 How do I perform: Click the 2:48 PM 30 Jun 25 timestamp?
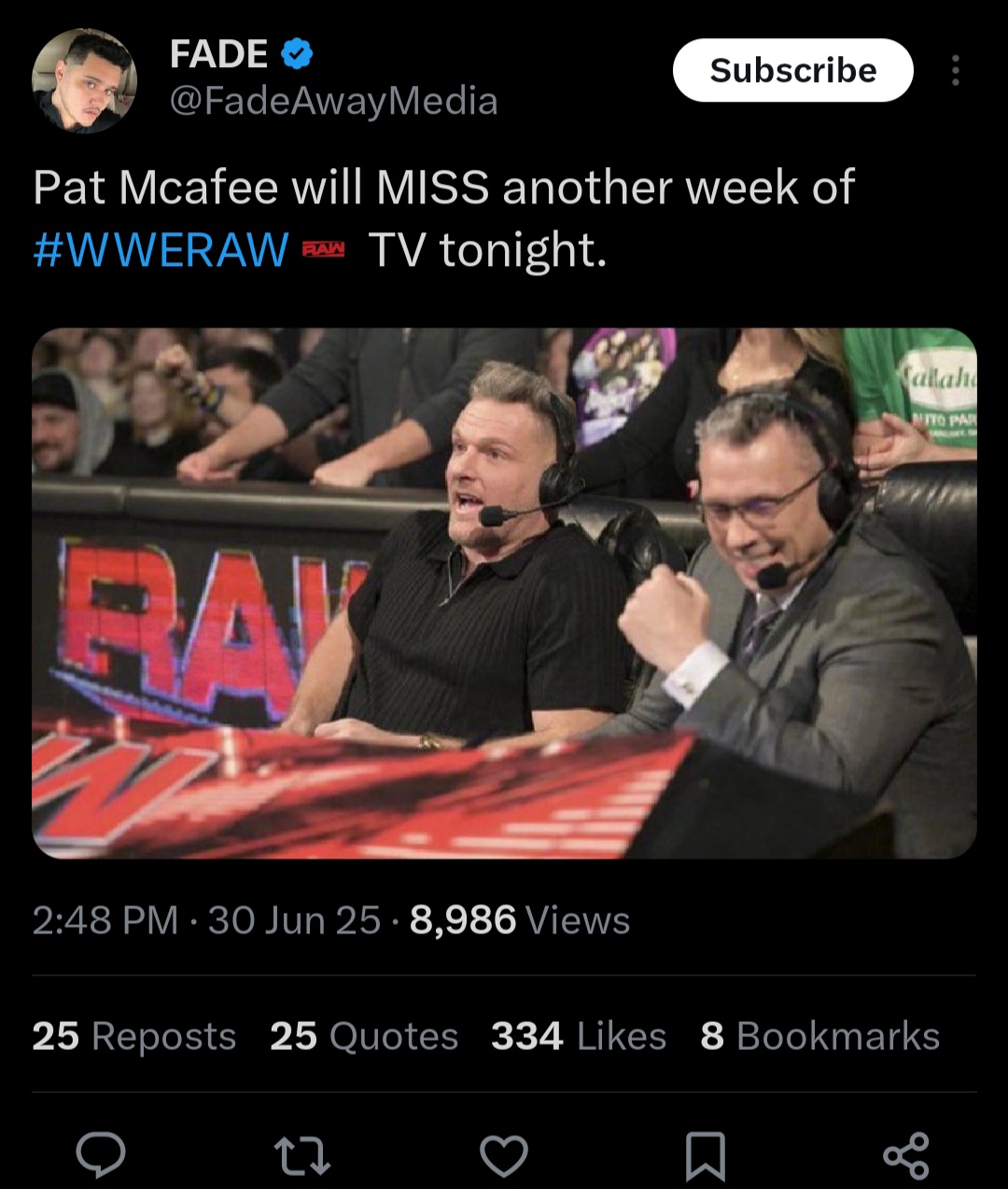(206, 920)
